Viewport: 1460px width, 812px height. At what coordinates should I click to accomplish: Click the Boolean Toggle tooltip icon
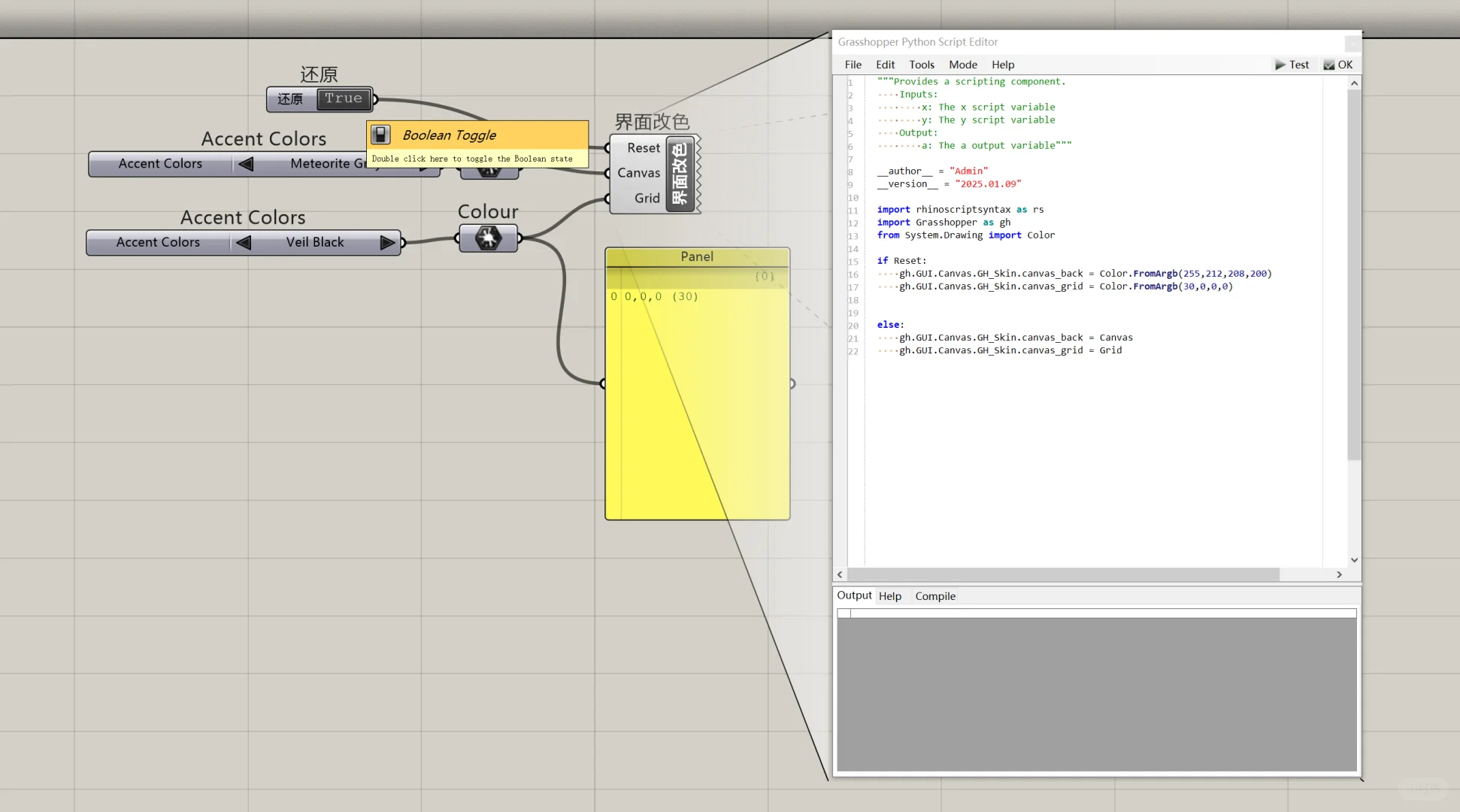pyautogui.click(x=381, y=135)
